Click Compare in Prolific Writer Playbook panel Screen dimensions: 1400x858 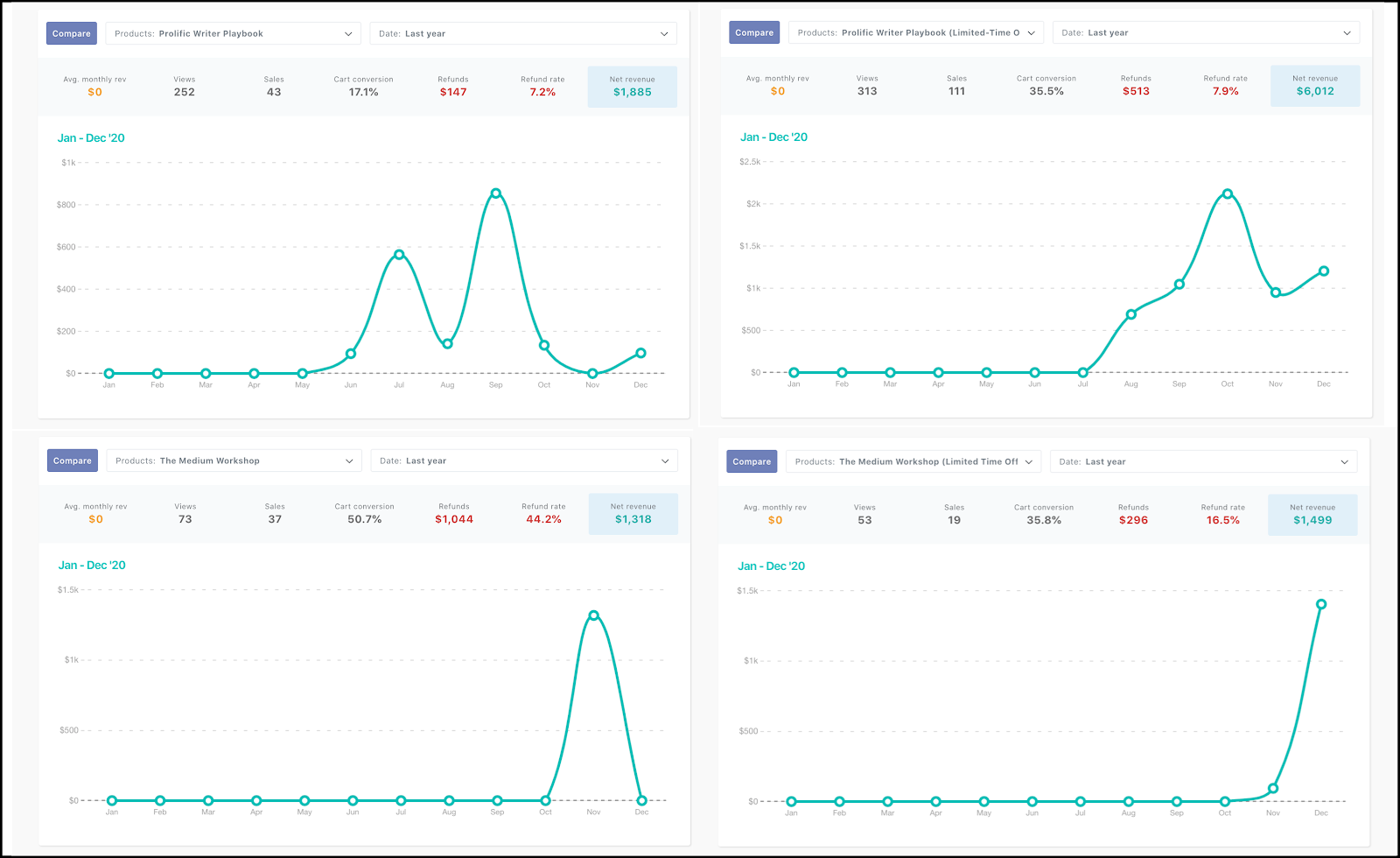click(x=71, y=33)
